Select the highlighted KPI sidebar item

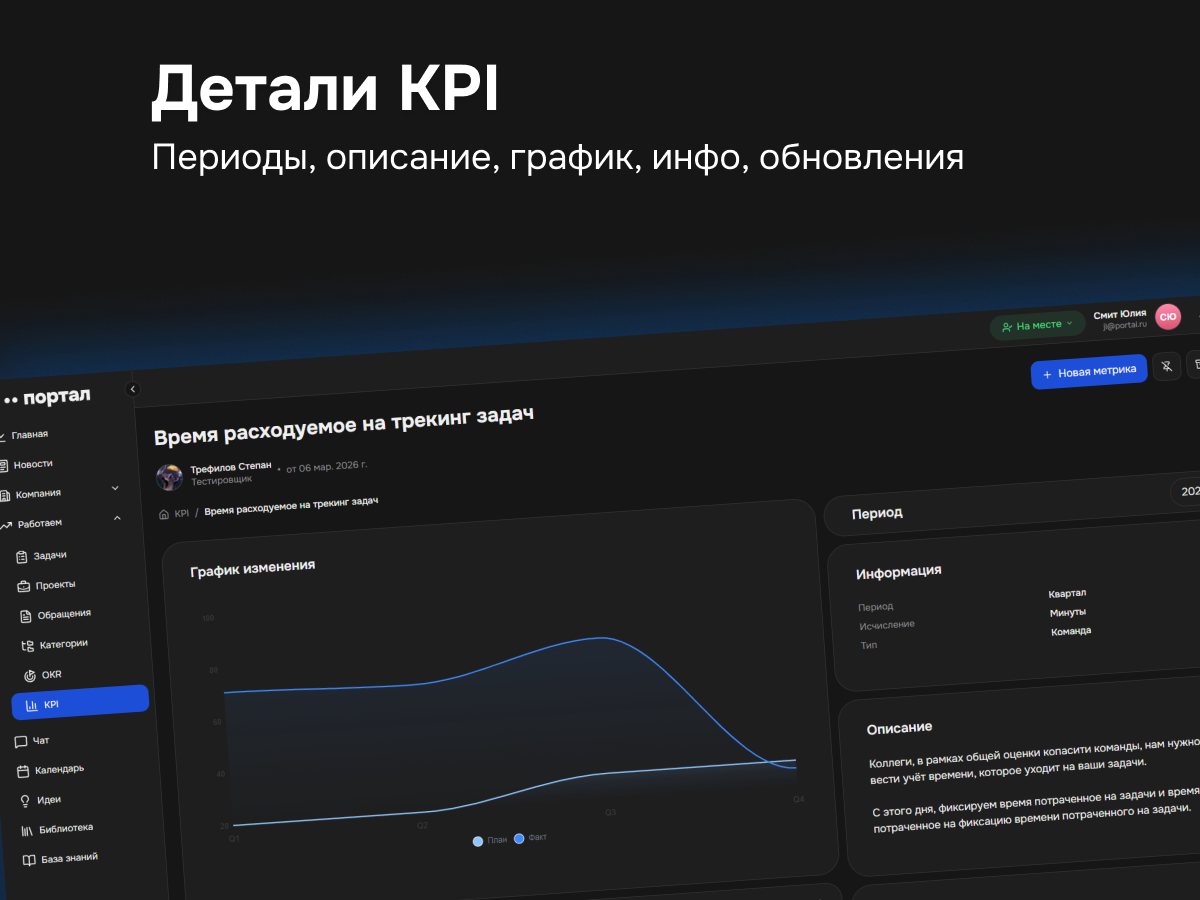coord(80,702)
